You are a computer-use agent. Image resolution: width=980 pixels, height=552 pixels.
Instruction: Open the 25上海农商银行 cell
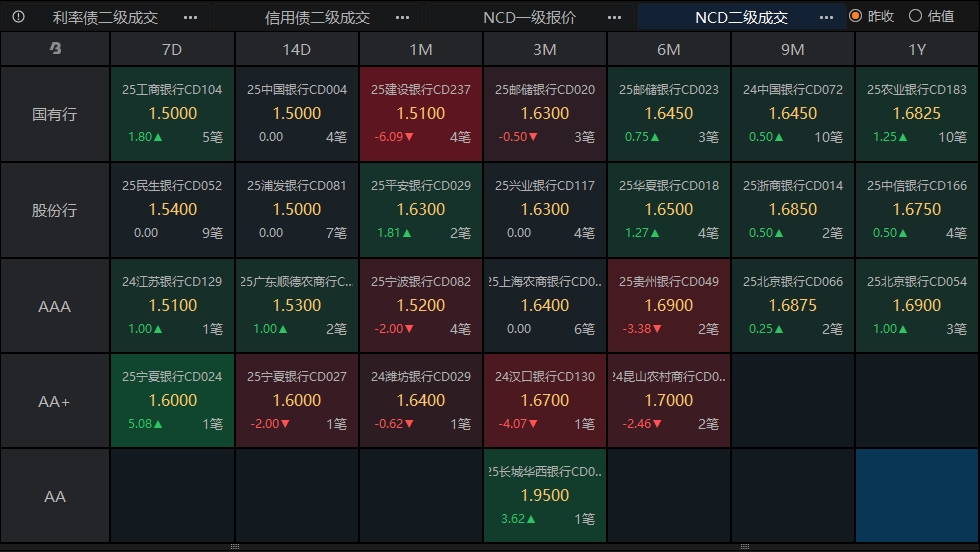[544, 306]
